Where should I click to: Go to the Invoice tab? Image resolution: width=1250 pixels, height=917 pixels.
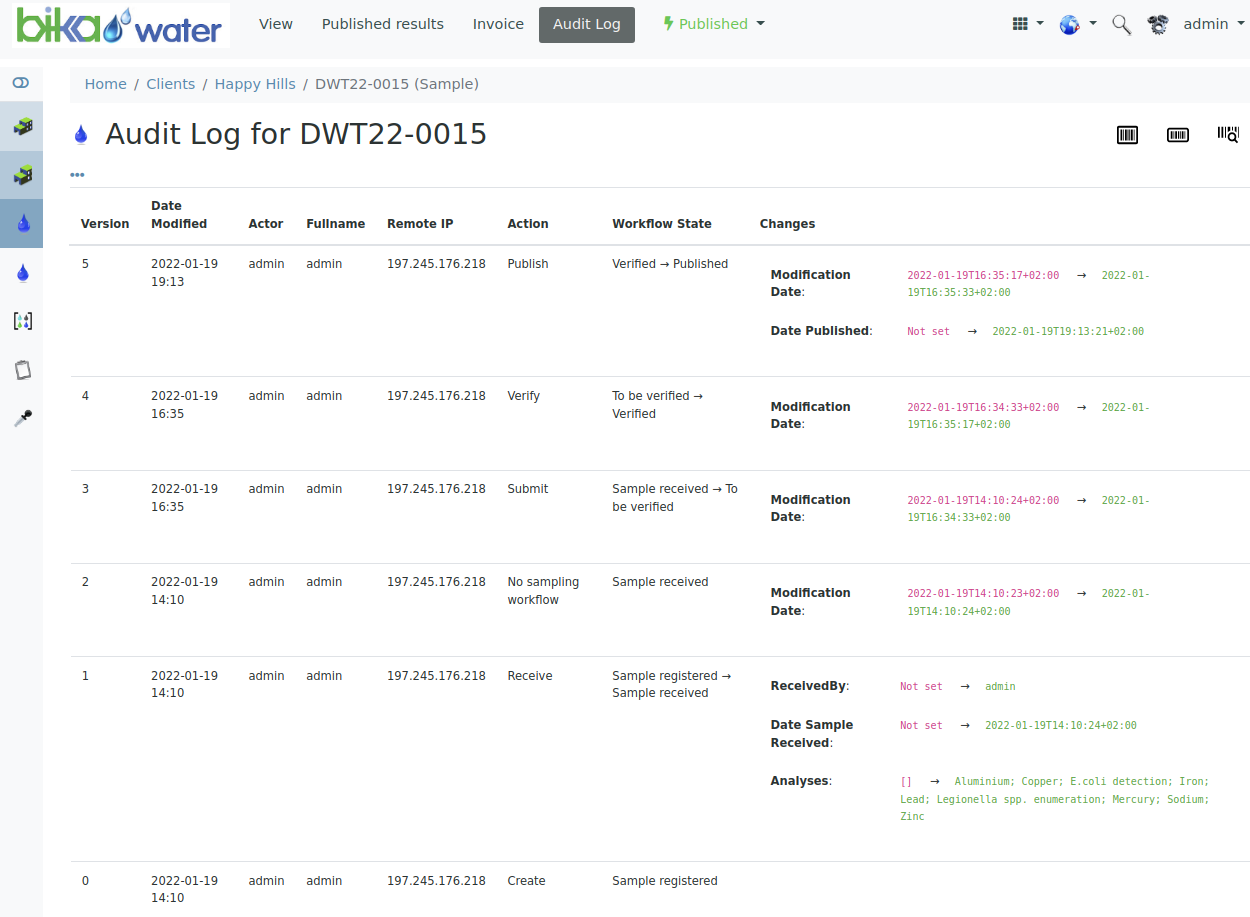[498, 24]
